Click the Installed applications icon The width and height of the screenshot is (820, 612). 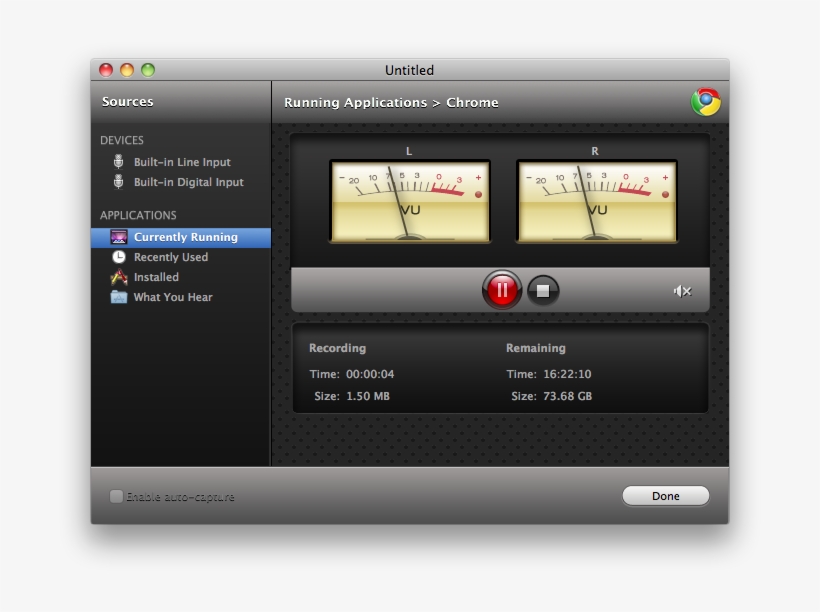[x=119, y=277]
